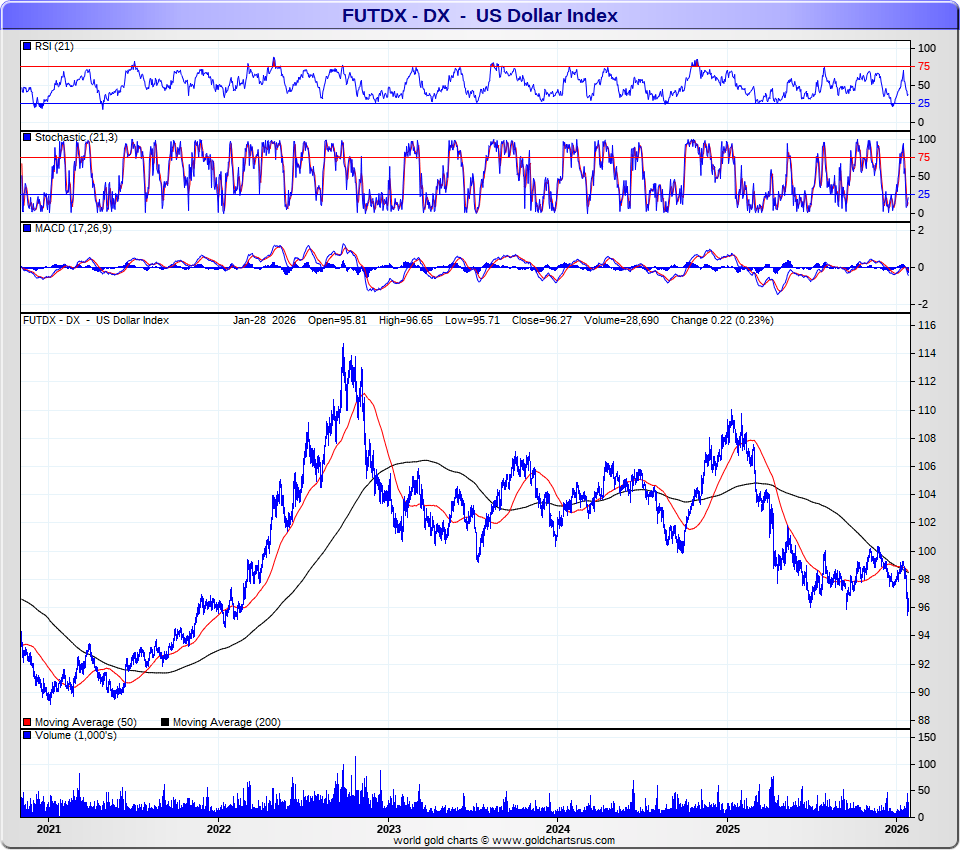Click the 2023 label on the time axis
This screenshot has height=850, width=960.
pos(388,829)
